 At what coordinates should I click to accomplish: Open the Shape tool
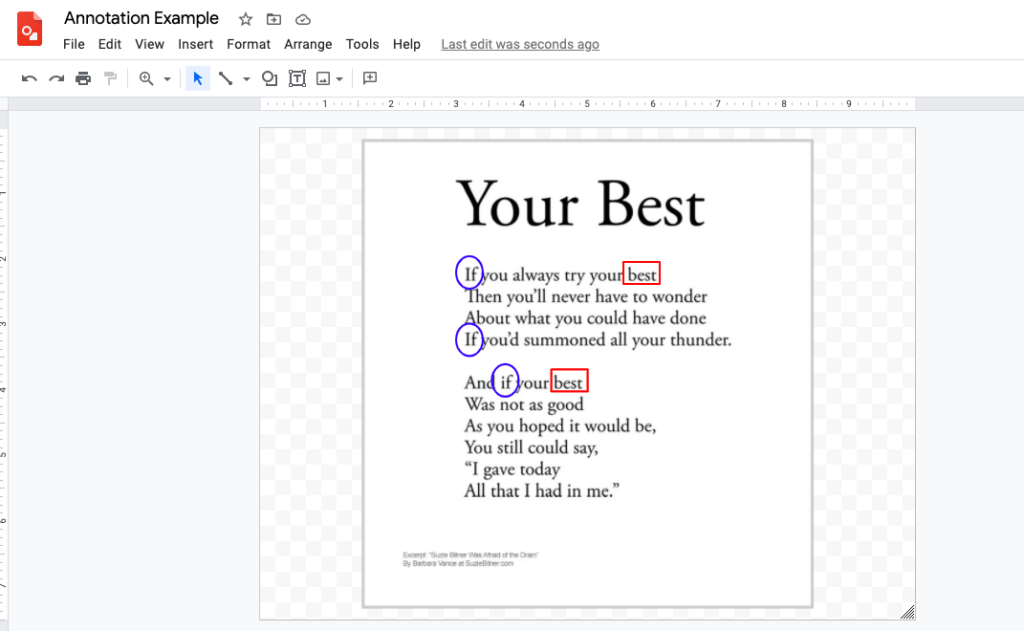(x=269, y=79)
